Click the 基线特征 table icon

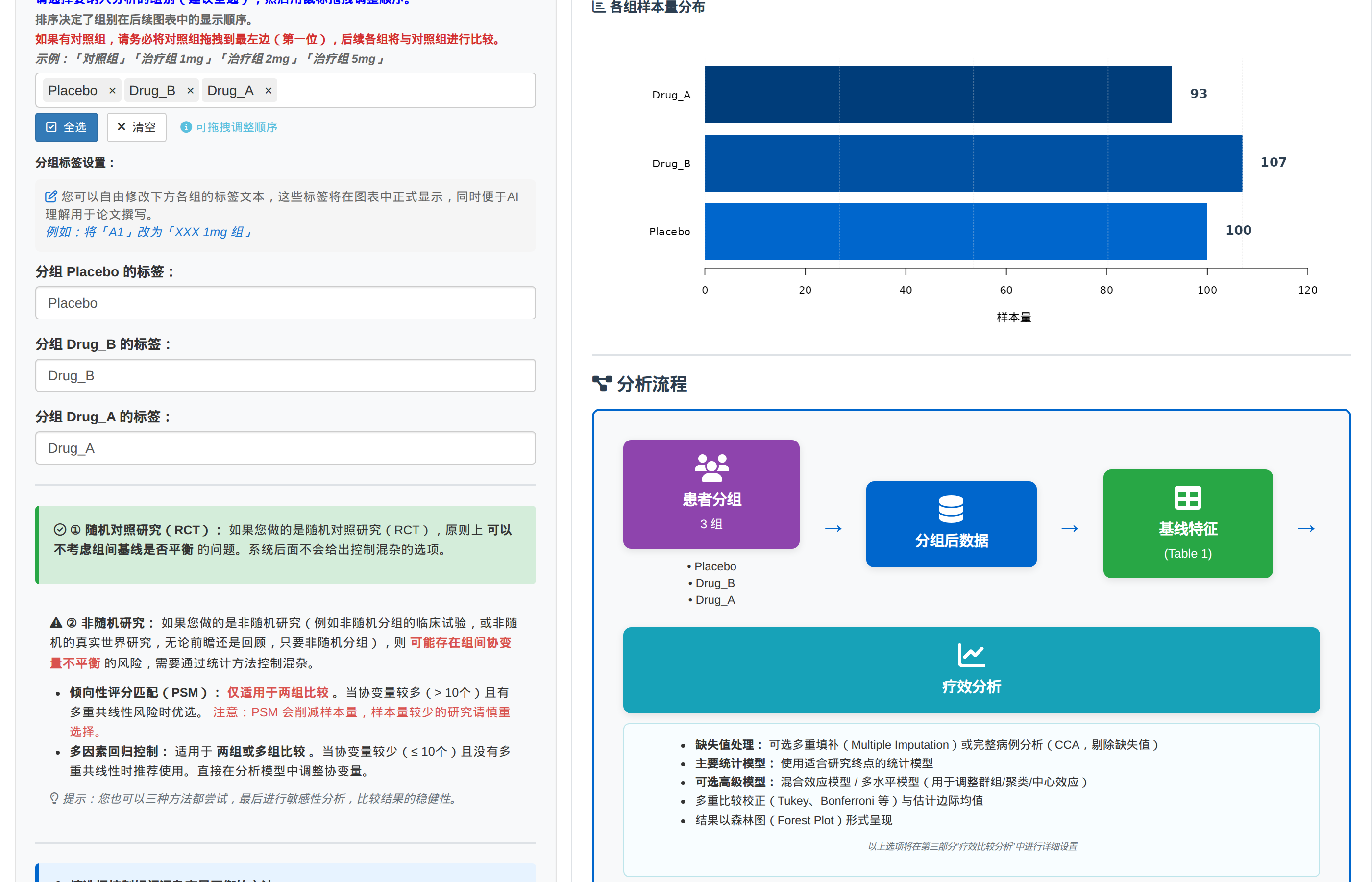click(x=1188, y=497)
